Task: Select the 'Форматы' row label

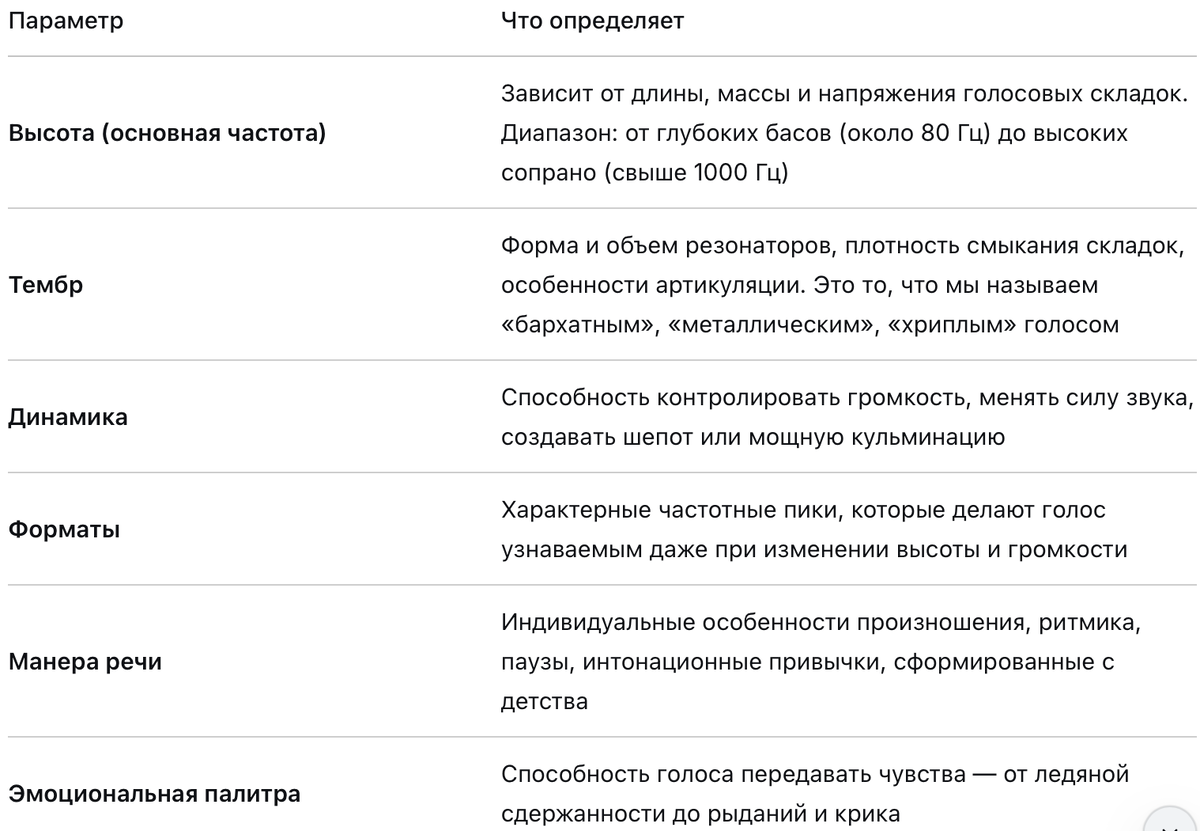Action: [64, 530]
